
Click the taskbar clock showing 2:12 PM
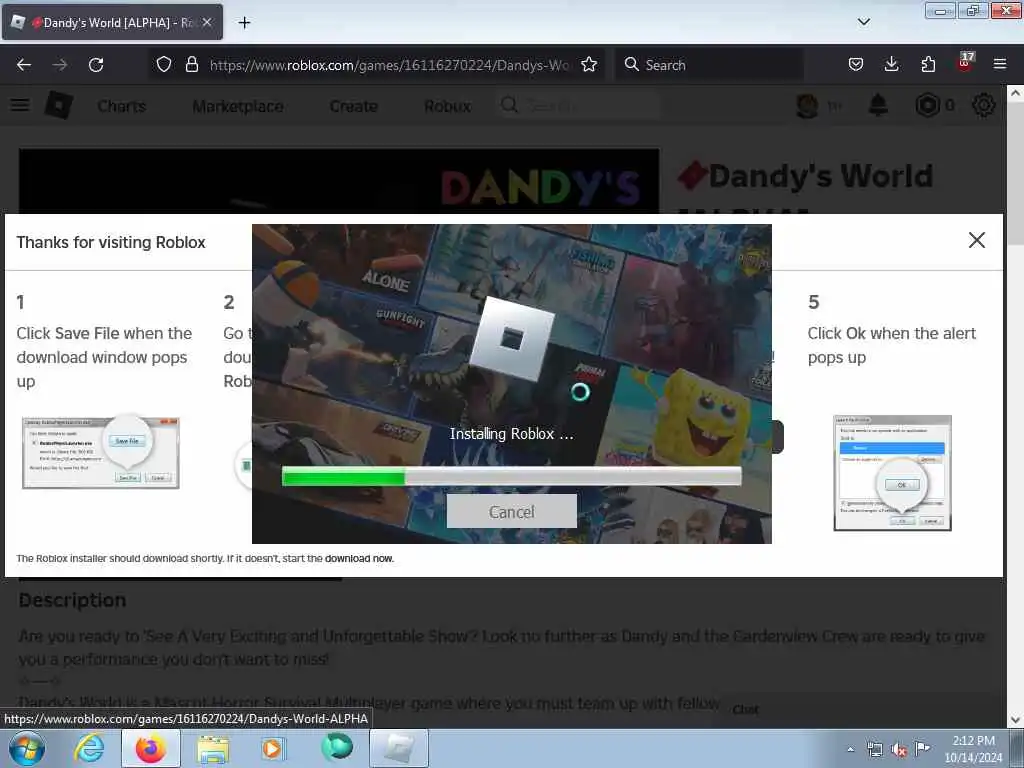973,749
